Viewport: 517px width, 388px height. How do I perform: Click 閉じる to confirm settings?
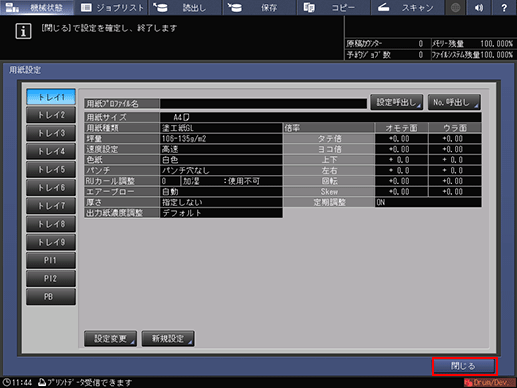pos(465,366)
